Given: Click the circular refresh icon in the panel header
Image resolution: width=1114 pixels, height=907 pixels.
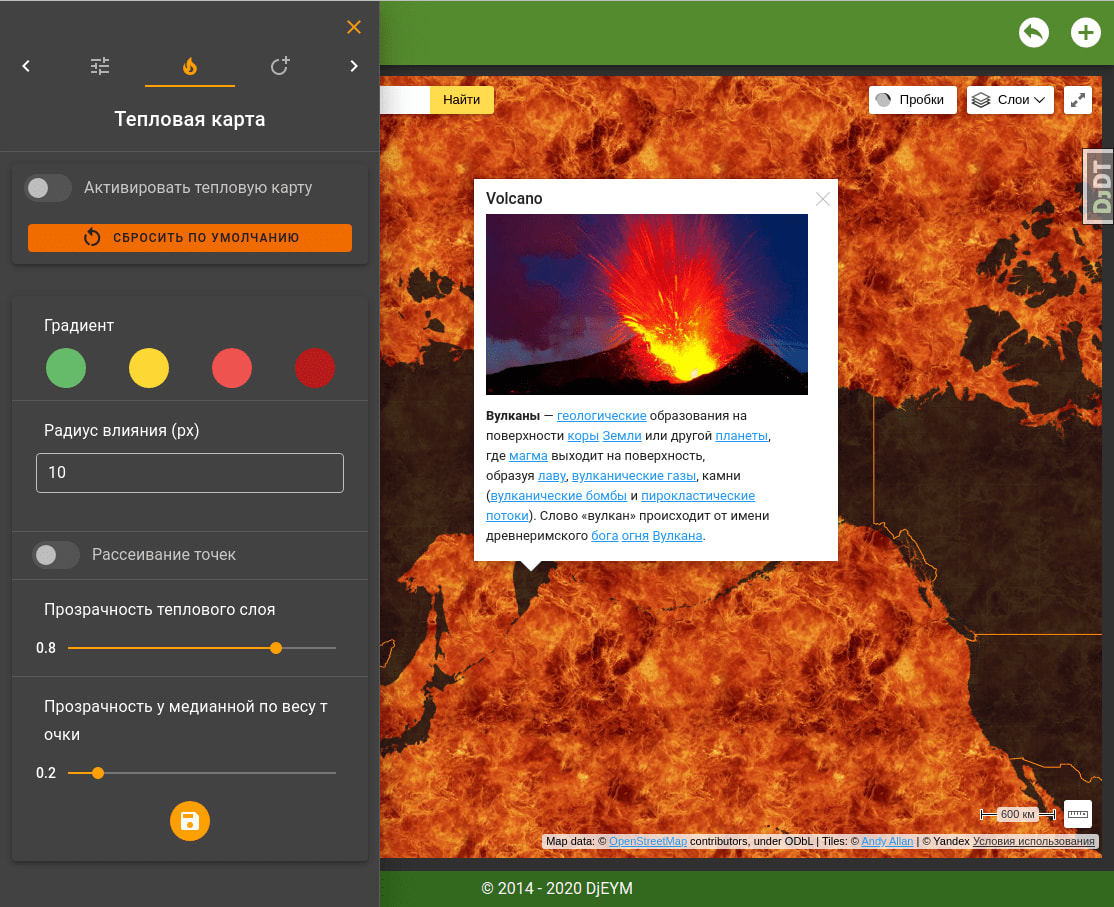Looking at the screenshot, I should point(279,65).
